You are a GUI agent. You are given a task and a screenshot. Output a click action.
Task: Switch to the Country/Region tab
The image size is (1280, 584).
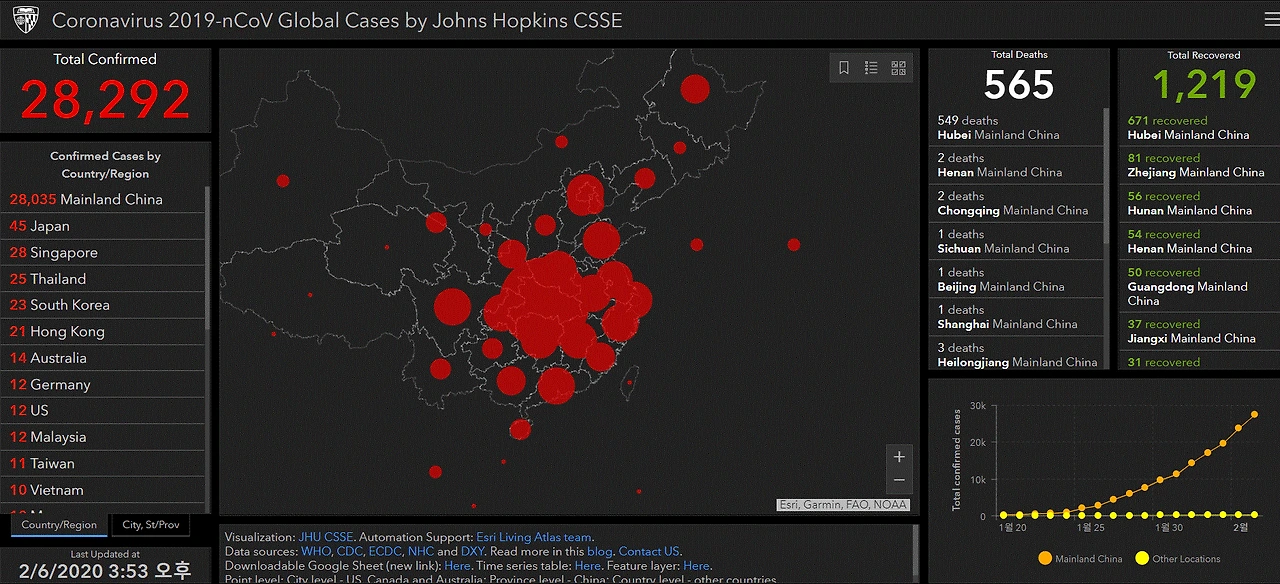click(59, 525)
